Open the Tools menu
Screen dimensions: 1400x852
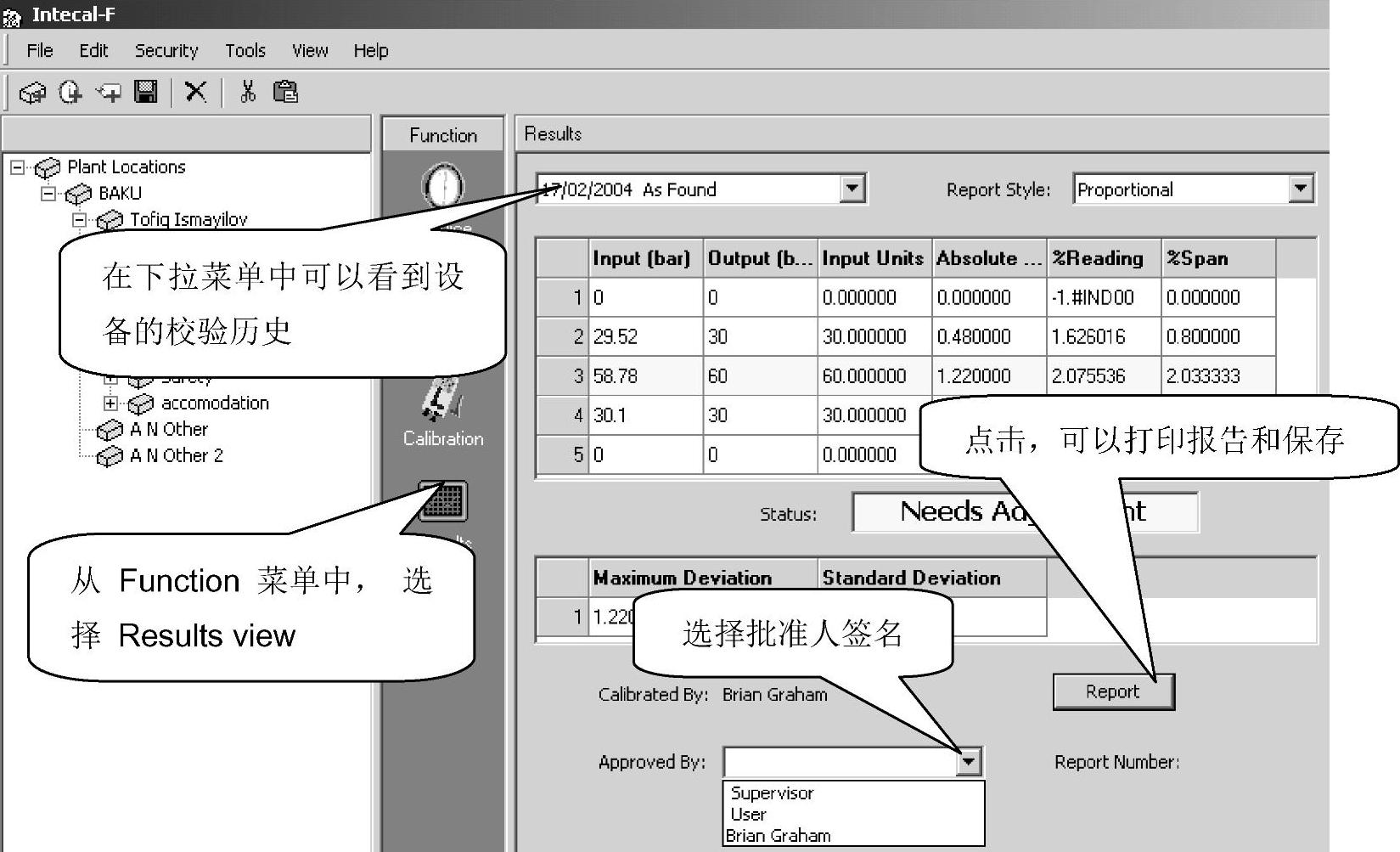click(245, 50)
